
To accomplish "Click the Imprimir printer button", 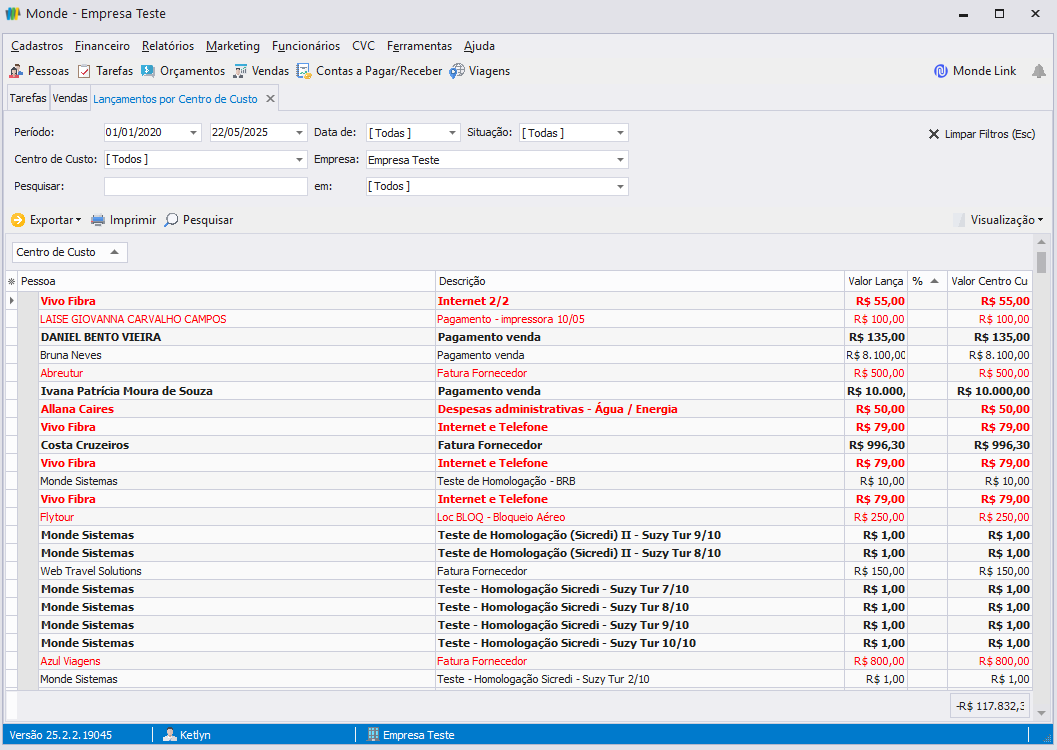I will tap(123, 220).
